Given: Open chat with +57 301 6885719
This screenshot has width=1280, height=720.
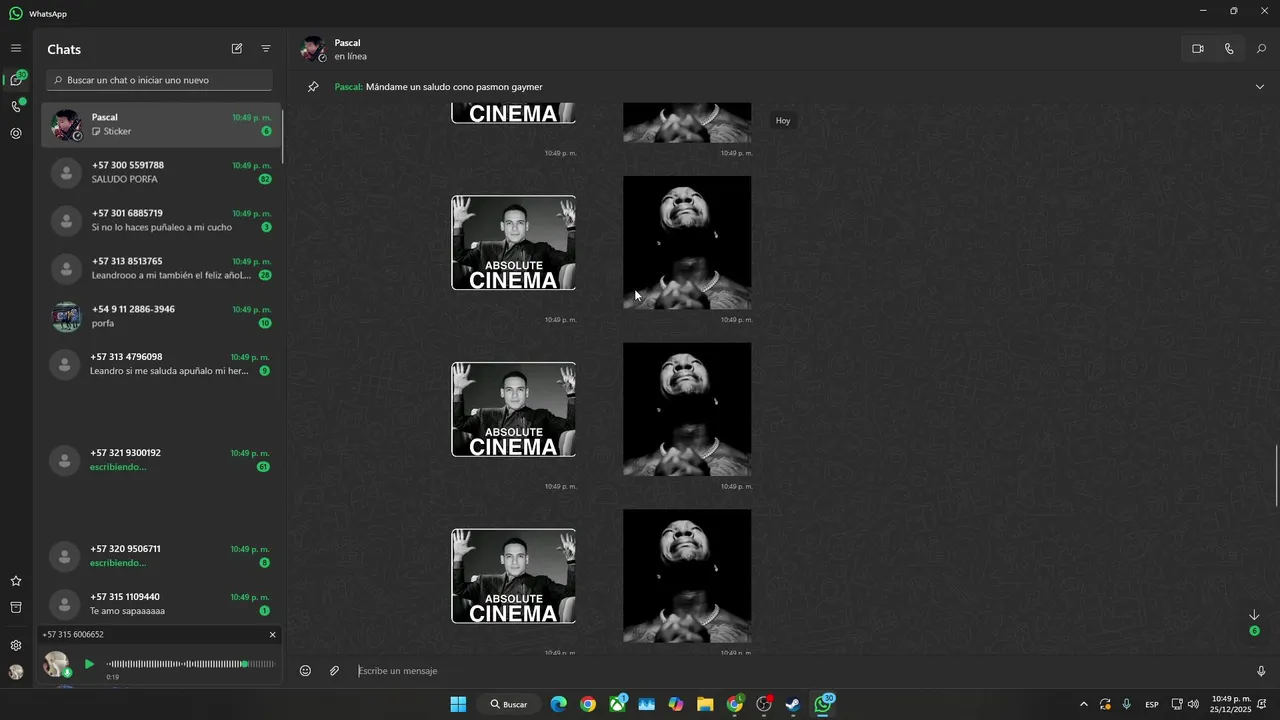Looking at the screenshot, I should tap(161, 220).
